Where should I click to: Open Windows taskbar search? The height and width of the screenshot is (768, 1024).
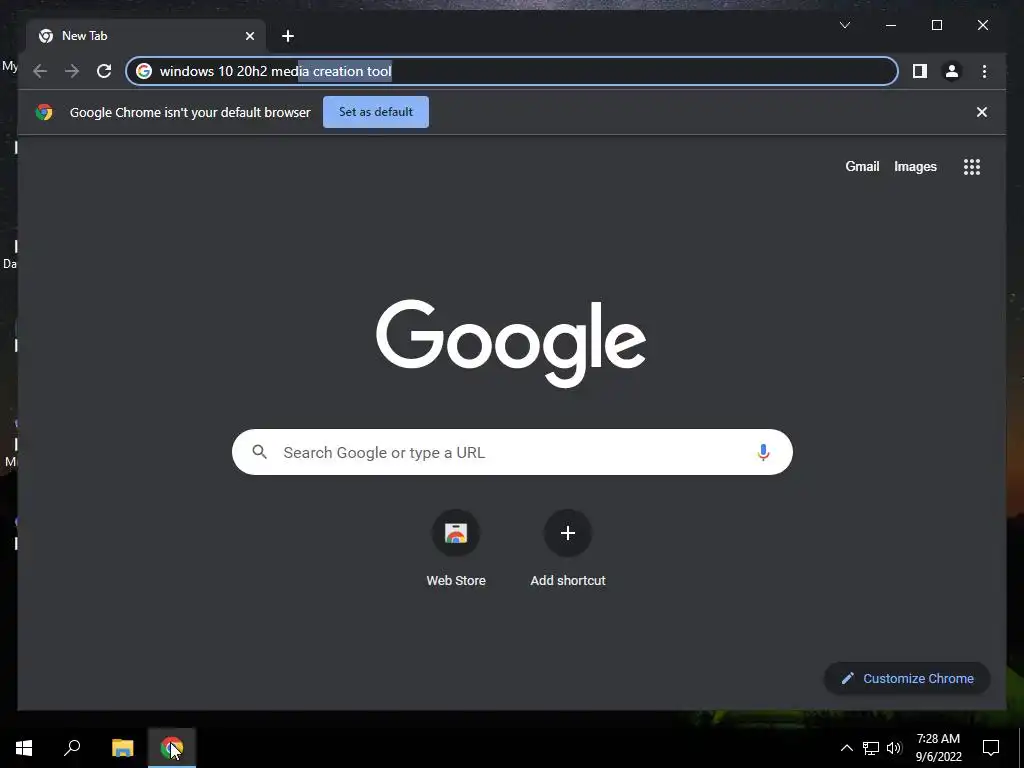[x=72, y=748]
